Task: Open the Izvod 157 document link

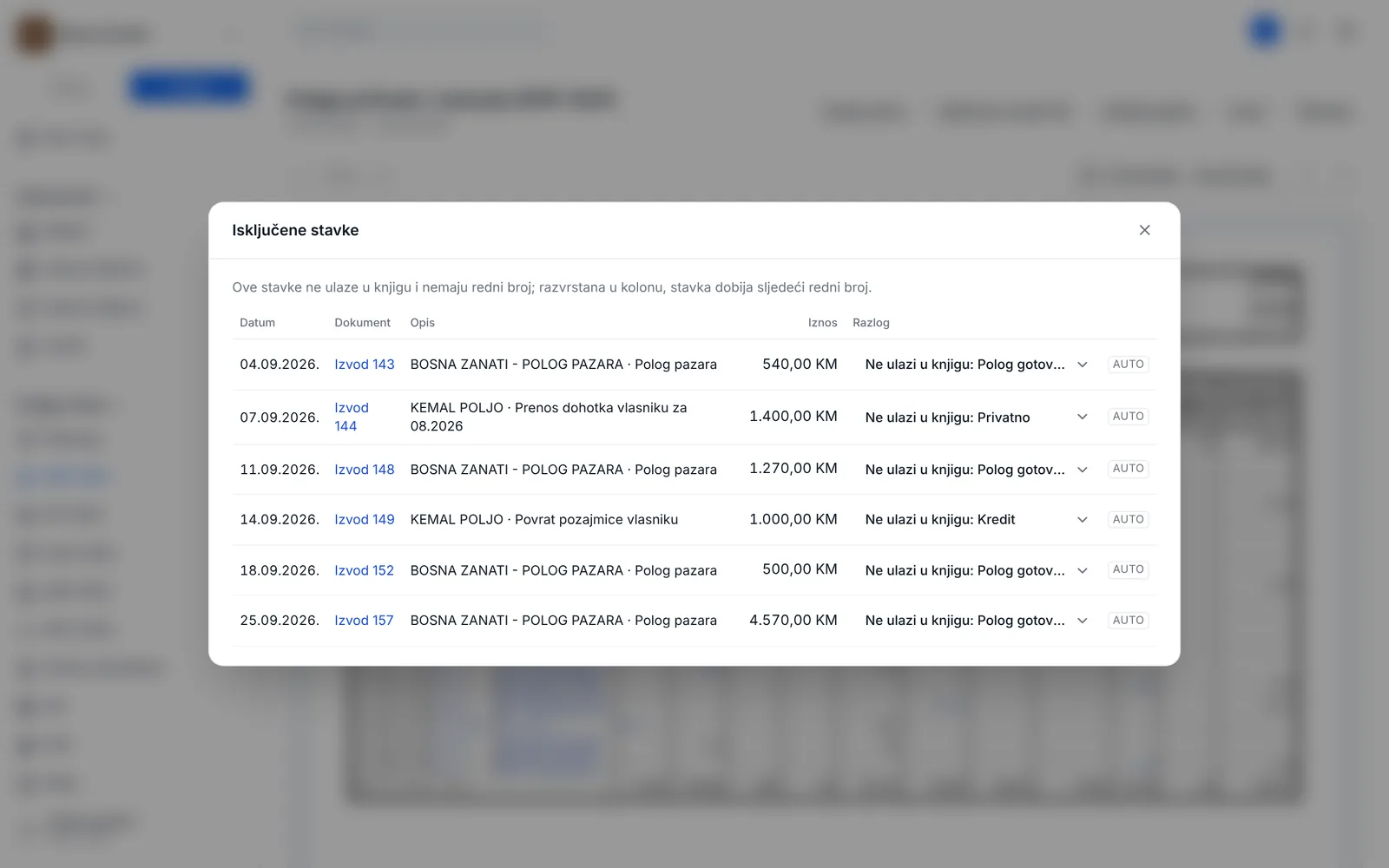Action: (365, 621)
